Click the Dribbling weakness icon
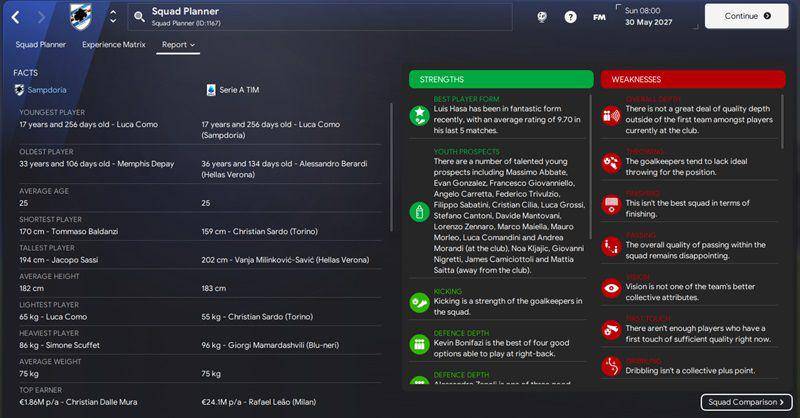800x418 pixels. [611, 366]
